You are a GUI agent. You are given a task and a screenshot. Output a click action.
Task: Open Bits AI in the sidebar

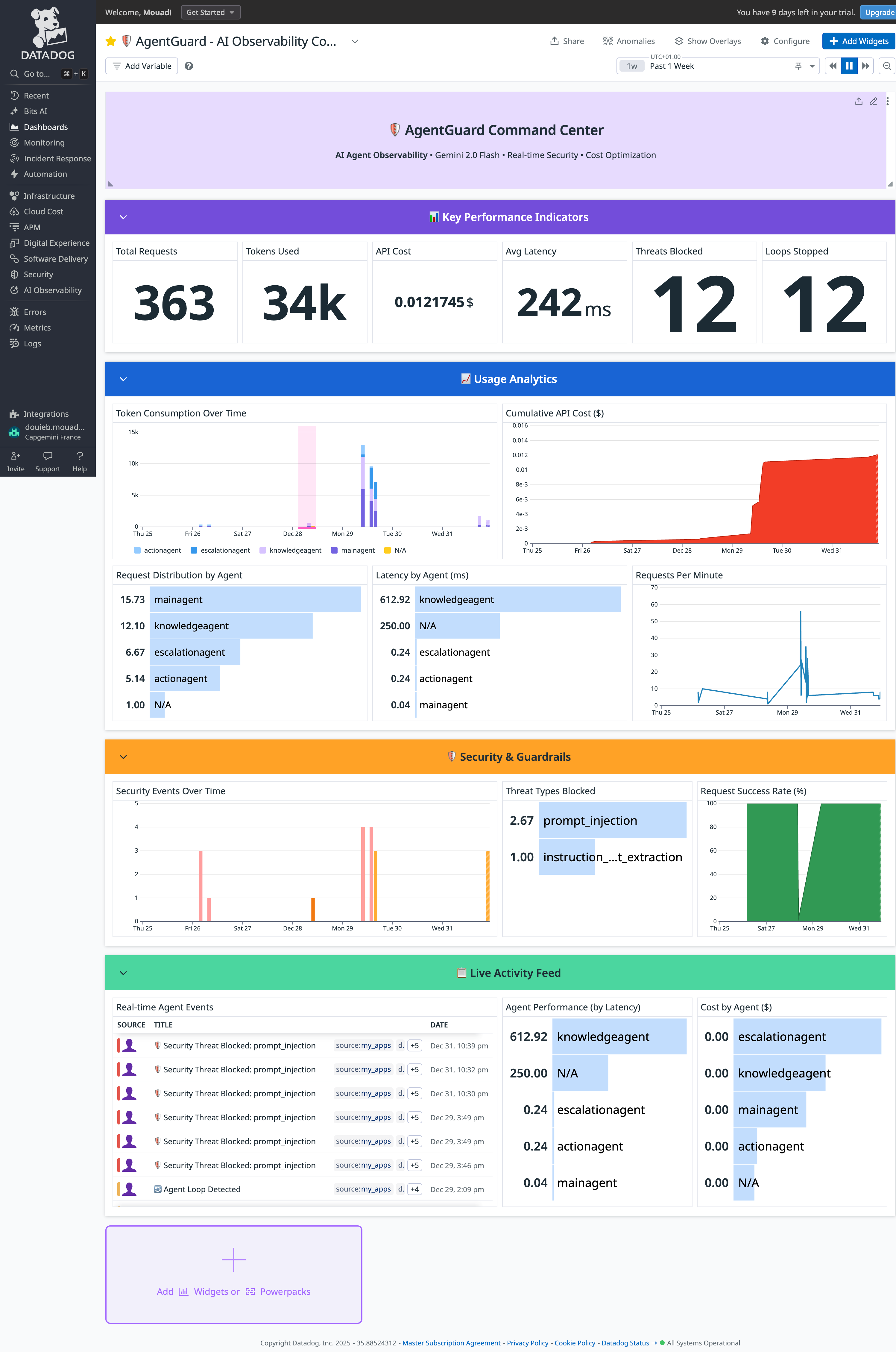pyautogui.click(x=35, y=111)
